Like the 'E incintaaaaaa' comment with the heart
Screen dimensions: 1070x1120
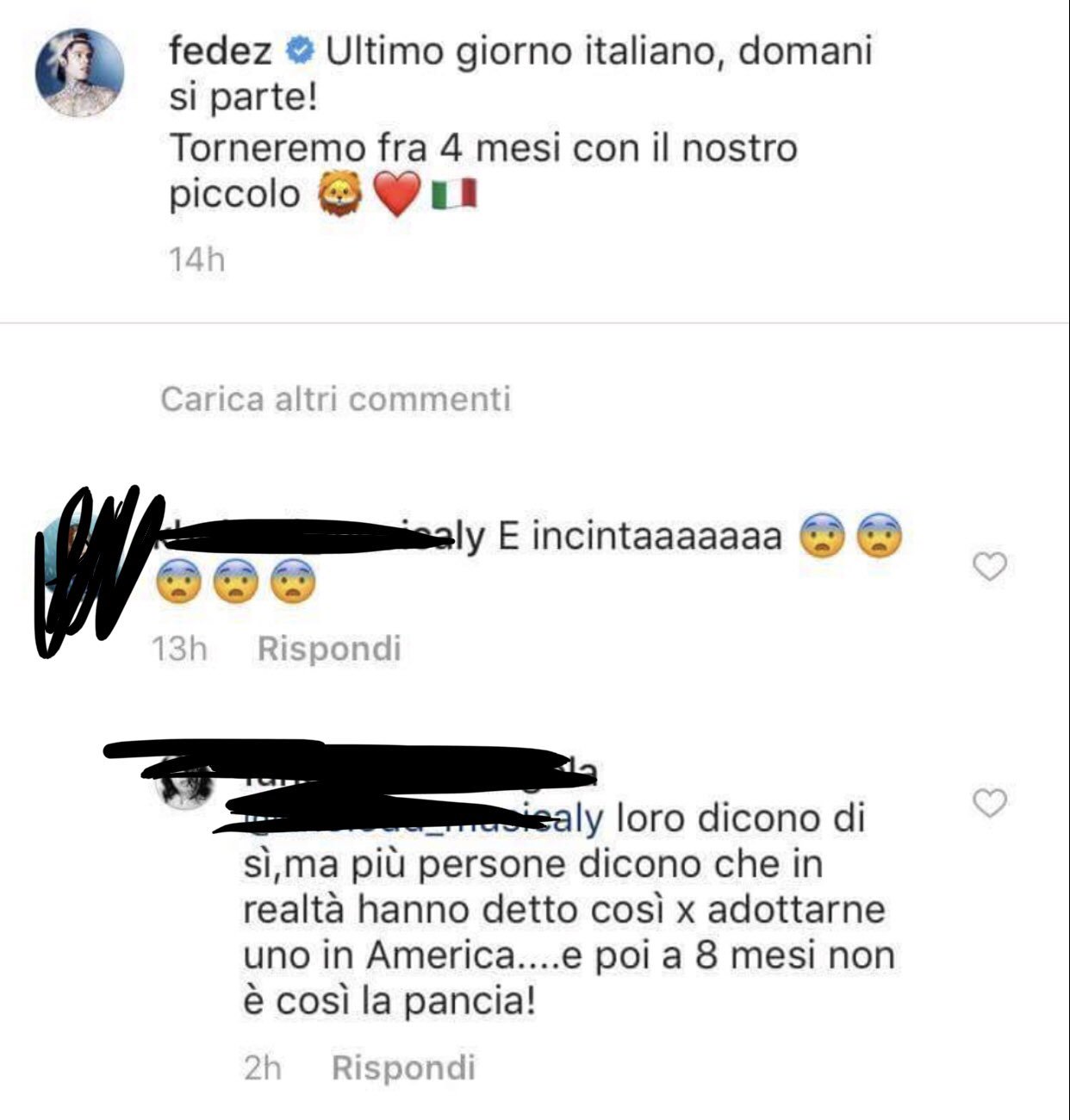tap(990, 567)
